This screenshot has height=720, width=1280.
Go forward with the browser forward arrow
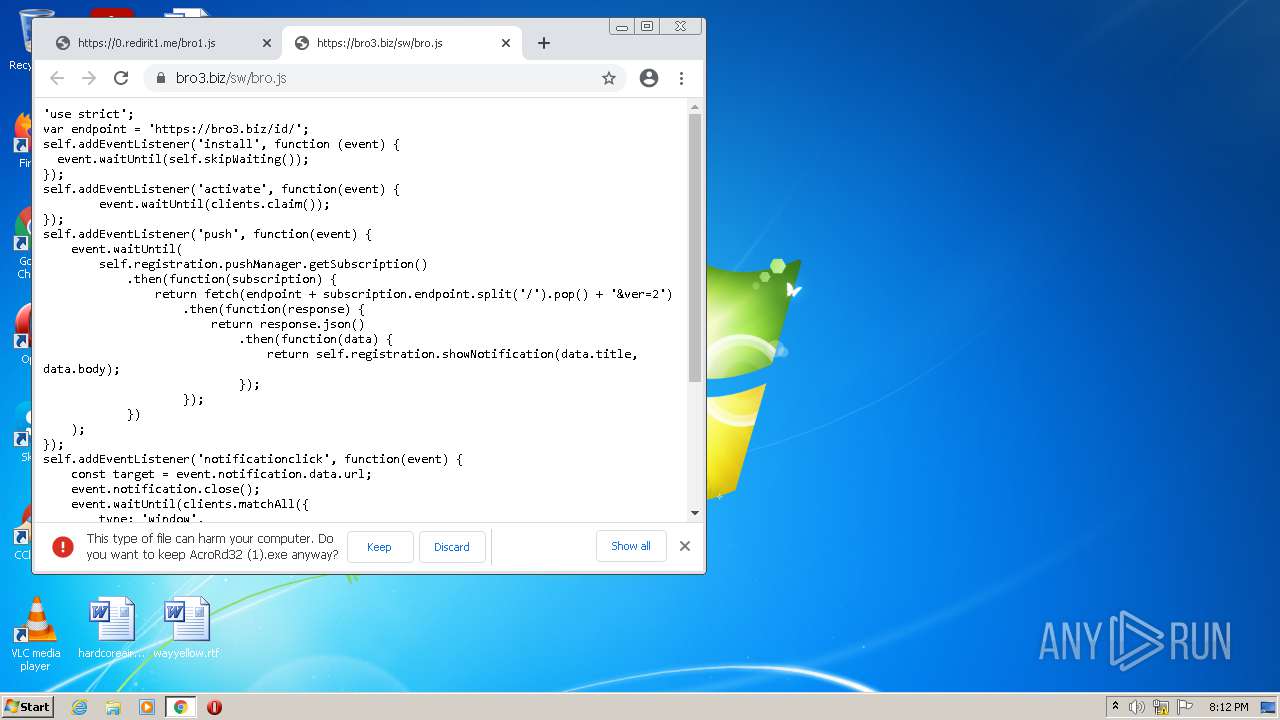tap(89, 78)
